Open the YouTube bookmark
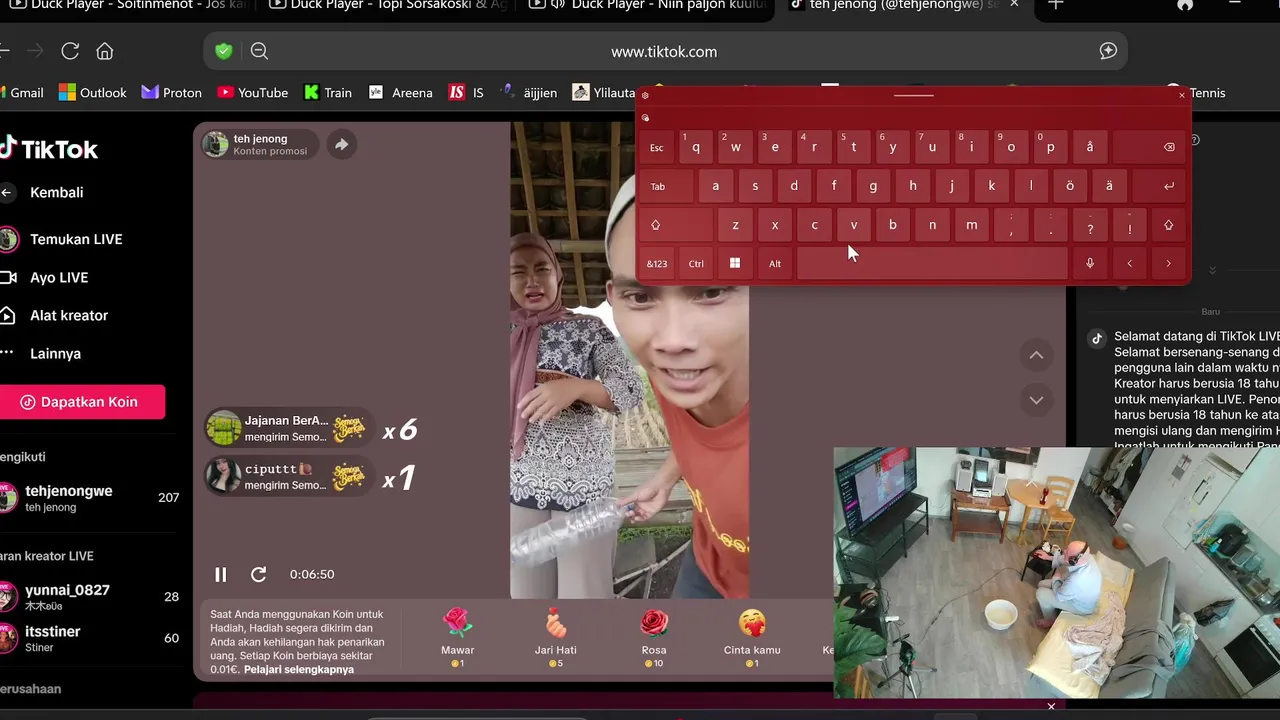 pyautogui.click(x=253, y=92)
